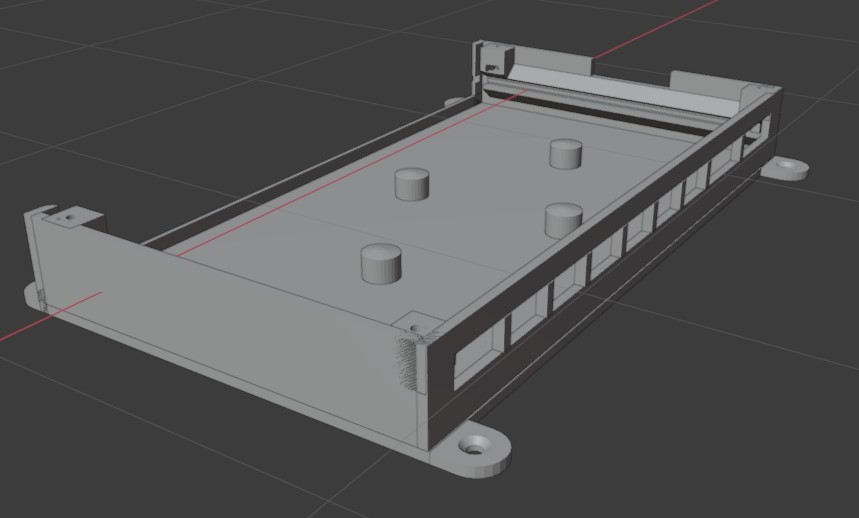This screenshot has width=859, height=518.
Task: Select the nearest cylindrical standoff on the floor
Action: 380,265
